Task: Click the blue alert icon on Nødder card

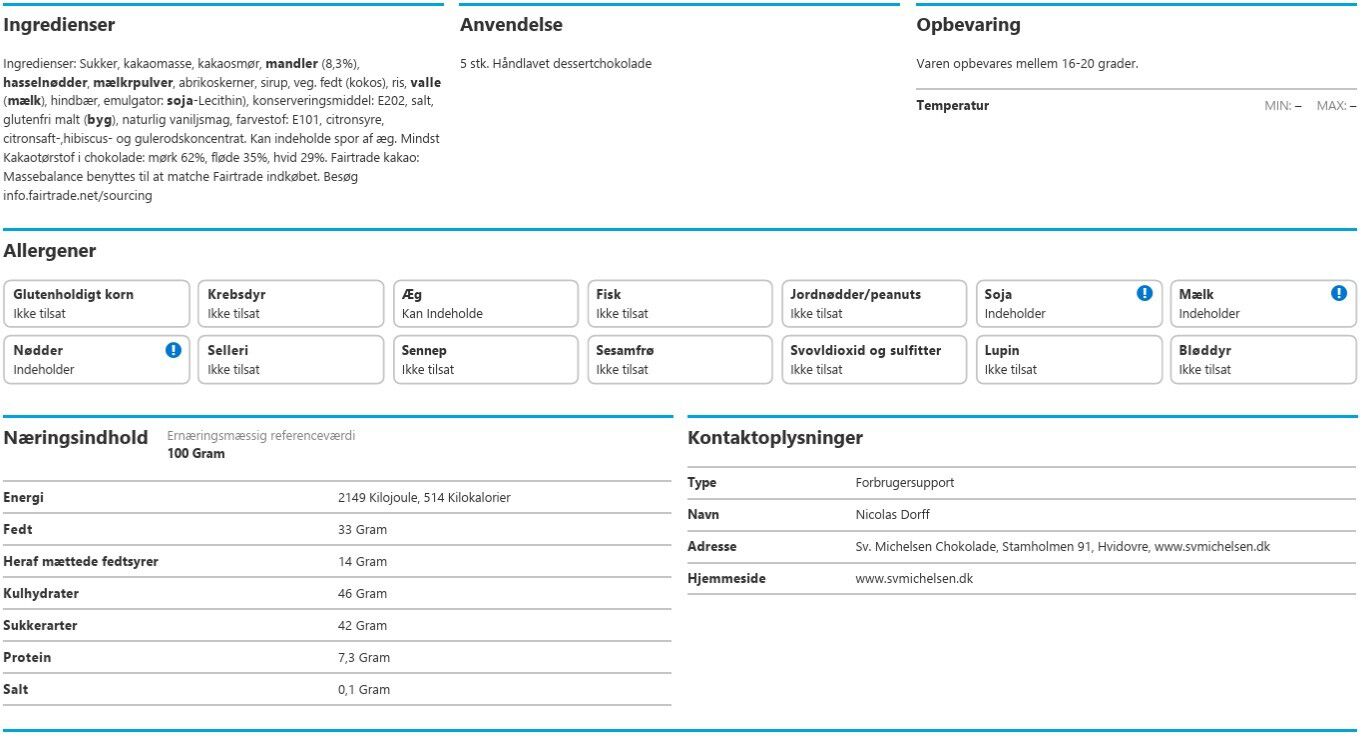Action: [173, 350]
